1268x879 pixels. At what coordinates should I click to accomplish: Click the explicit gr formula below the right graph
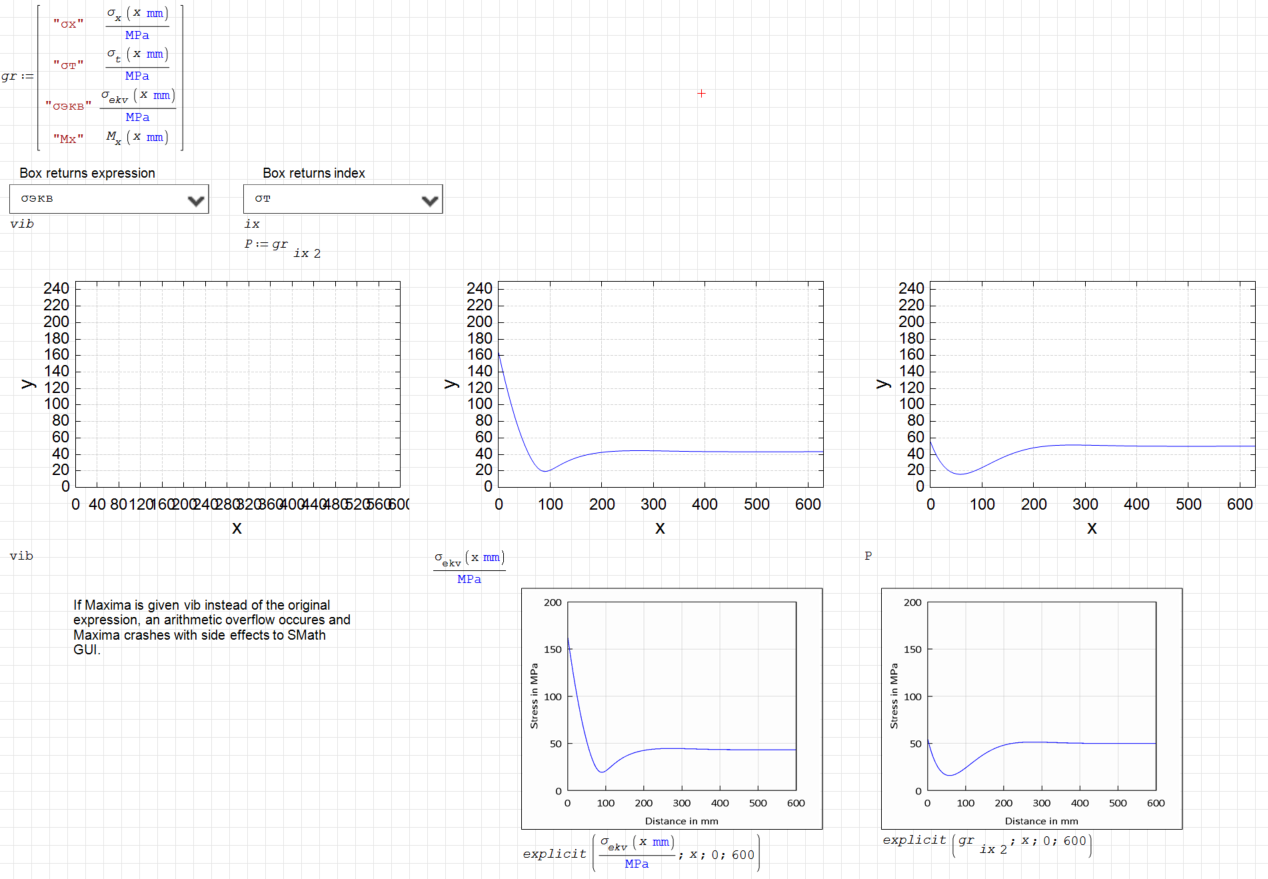pos(986,844)
